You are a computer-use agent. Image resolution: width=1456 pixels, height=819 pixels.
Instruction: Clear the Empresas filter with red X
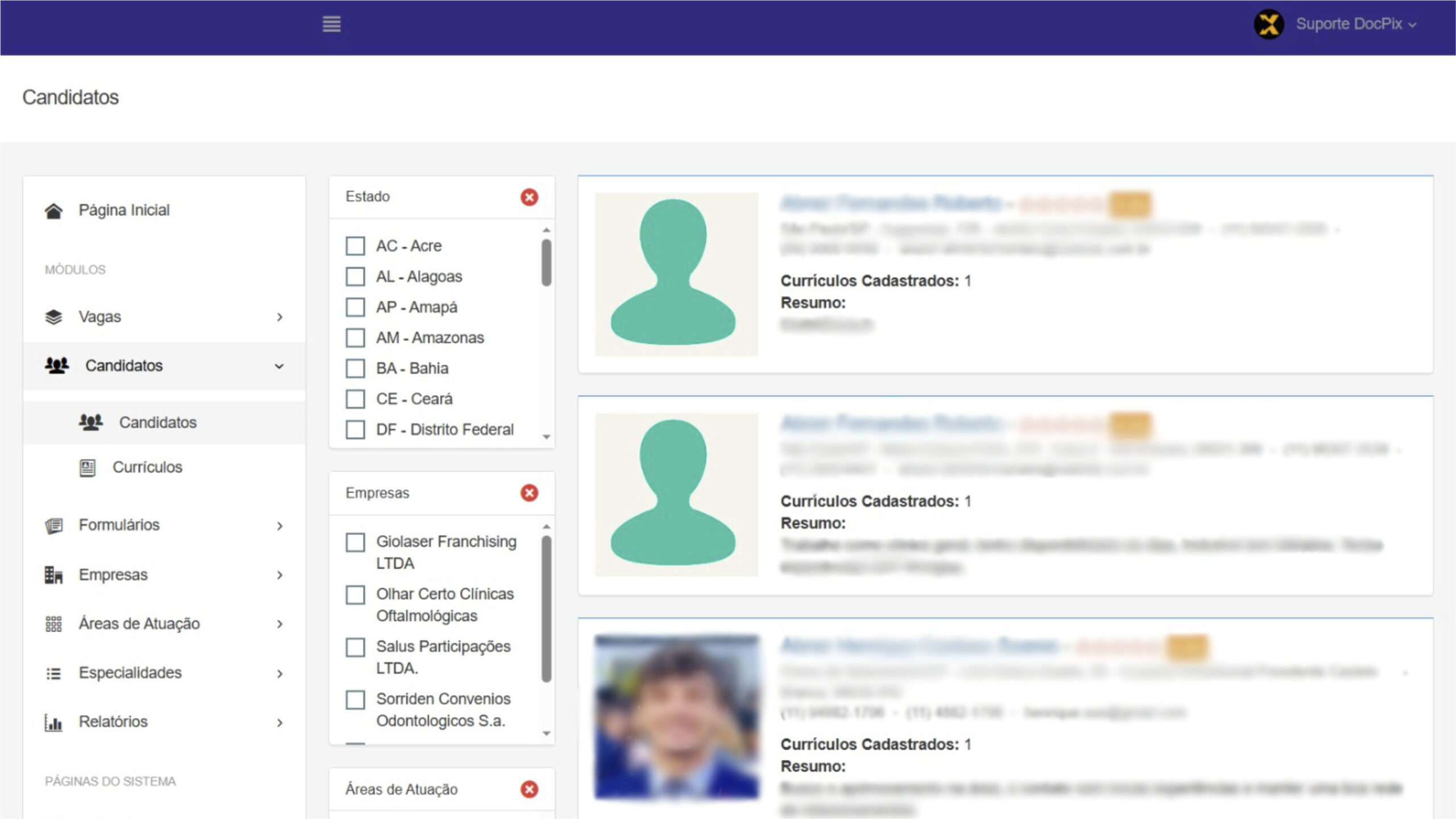tap(529, 493)
